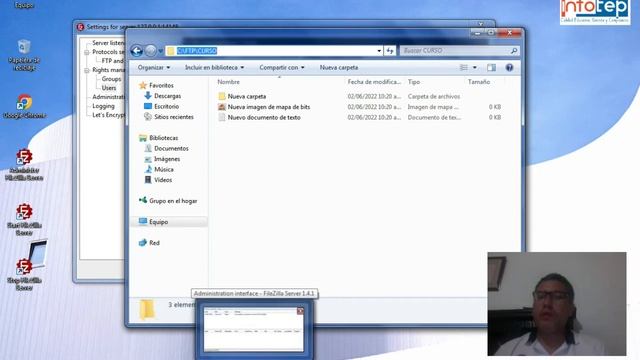Select Nueva imagen de mapa de bits file
Image resolution: width=640 pixels, height=360 pixels.
tap(269, 107)
